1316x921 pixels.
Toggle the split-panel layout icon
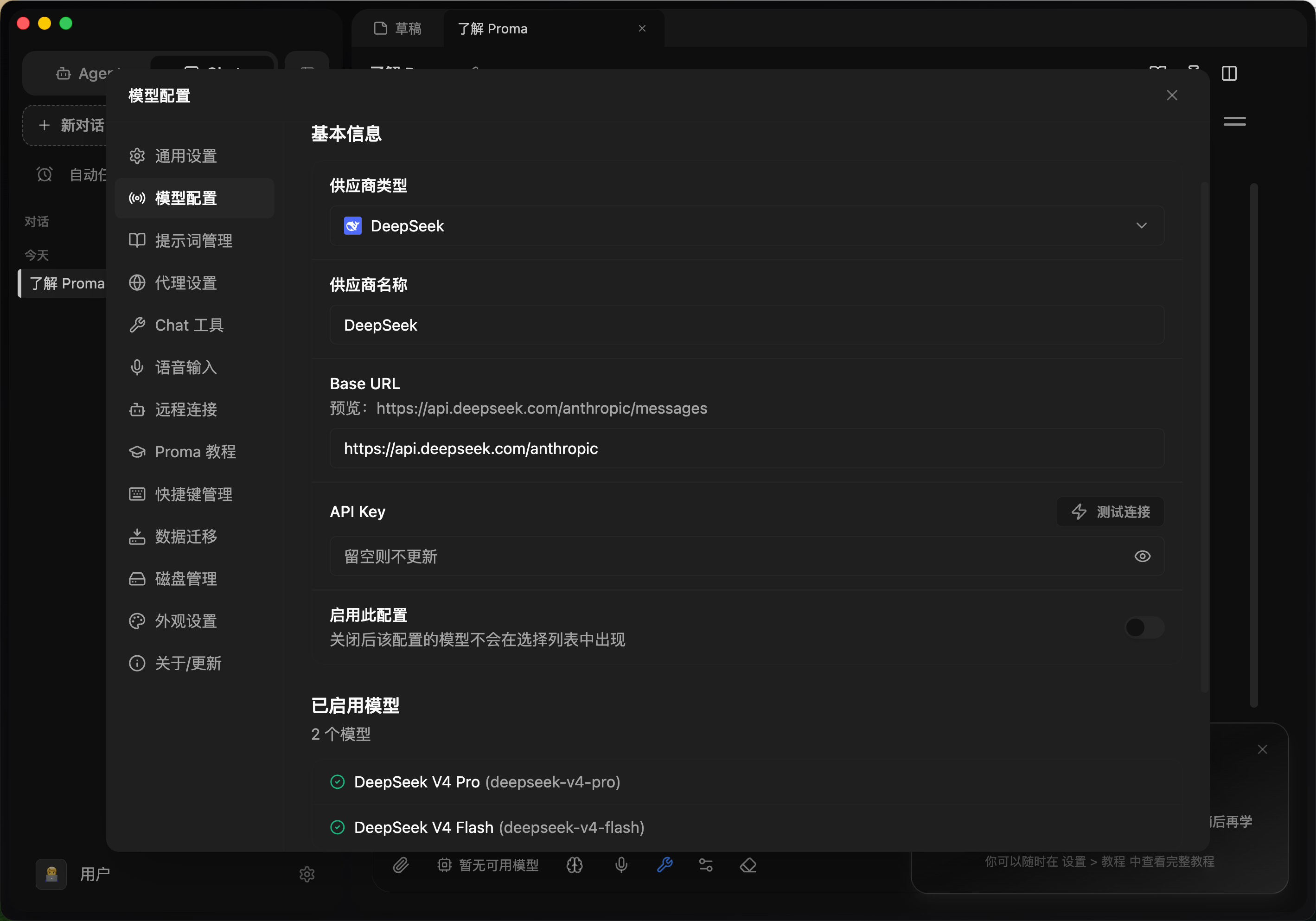[x=1229, y=73]
